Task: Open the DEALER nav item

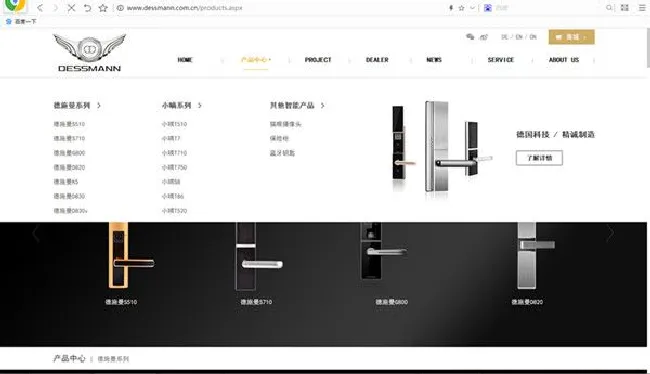Action: click(x=377, y=60)
